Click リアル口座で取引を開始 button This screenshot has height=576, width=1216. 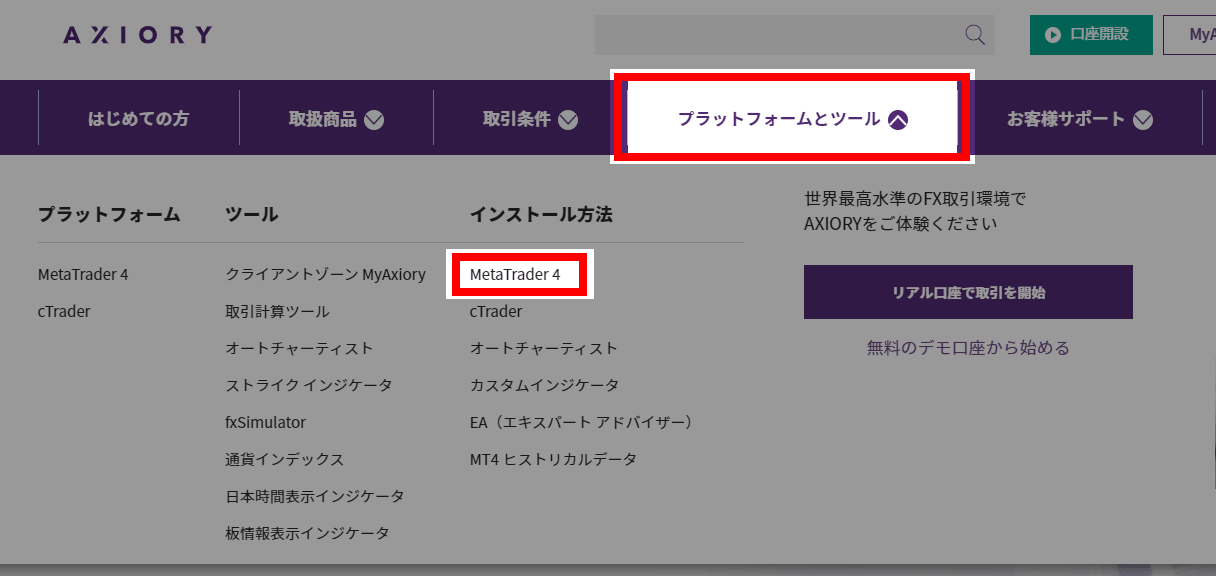pos(968,292)
